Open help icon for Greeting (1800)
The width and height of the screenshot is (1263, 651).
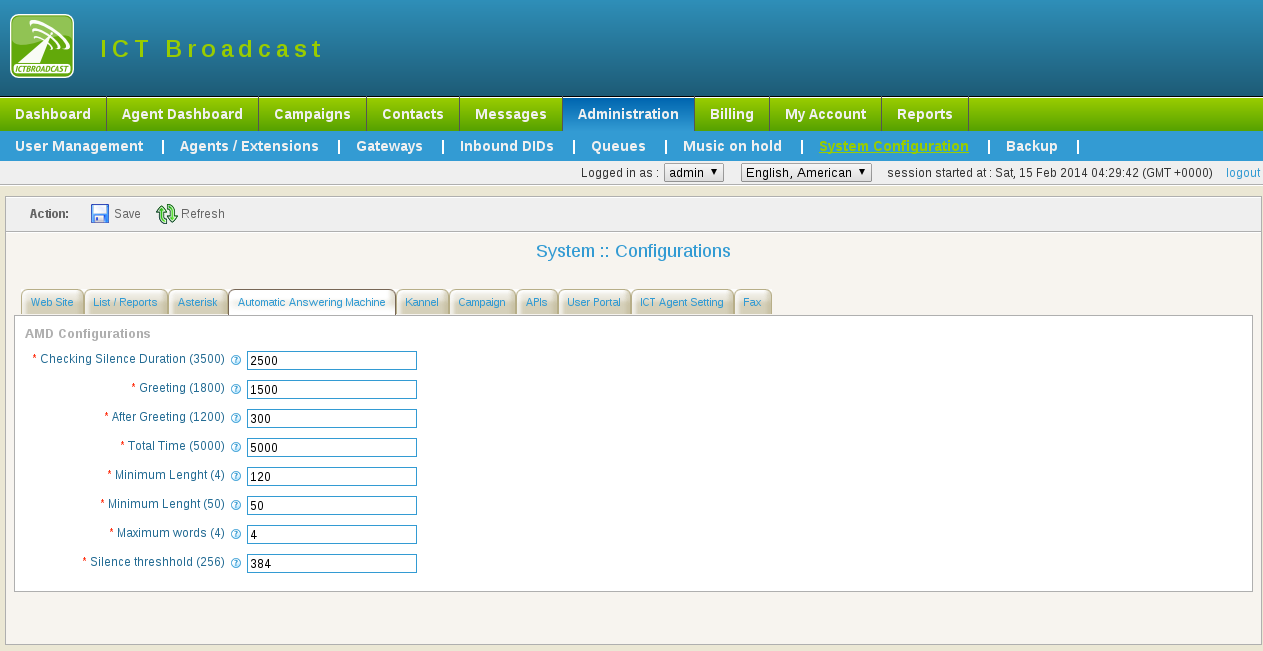coord(236,389)
